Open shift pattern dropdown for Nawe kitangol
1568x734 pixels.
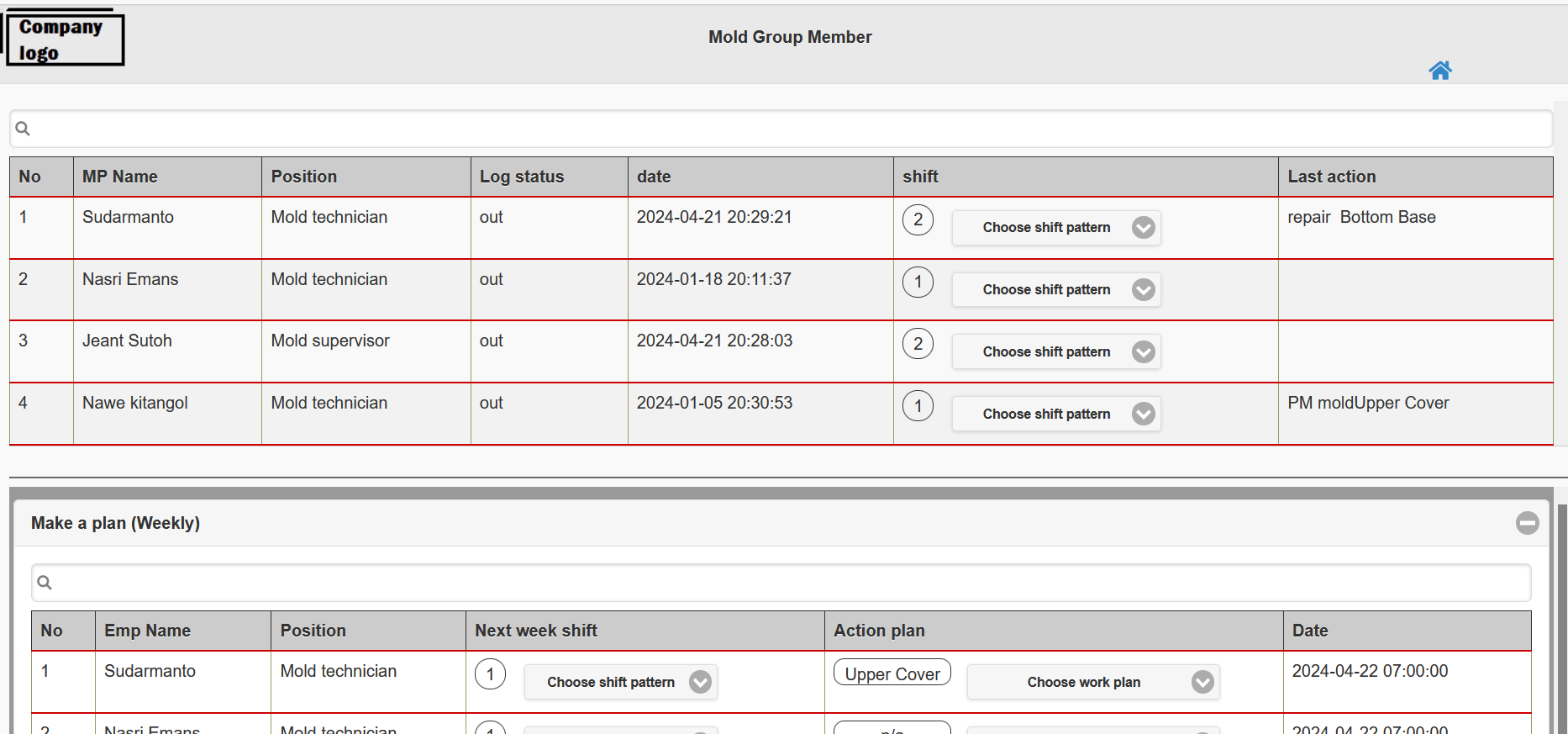tap(1055, 415)
